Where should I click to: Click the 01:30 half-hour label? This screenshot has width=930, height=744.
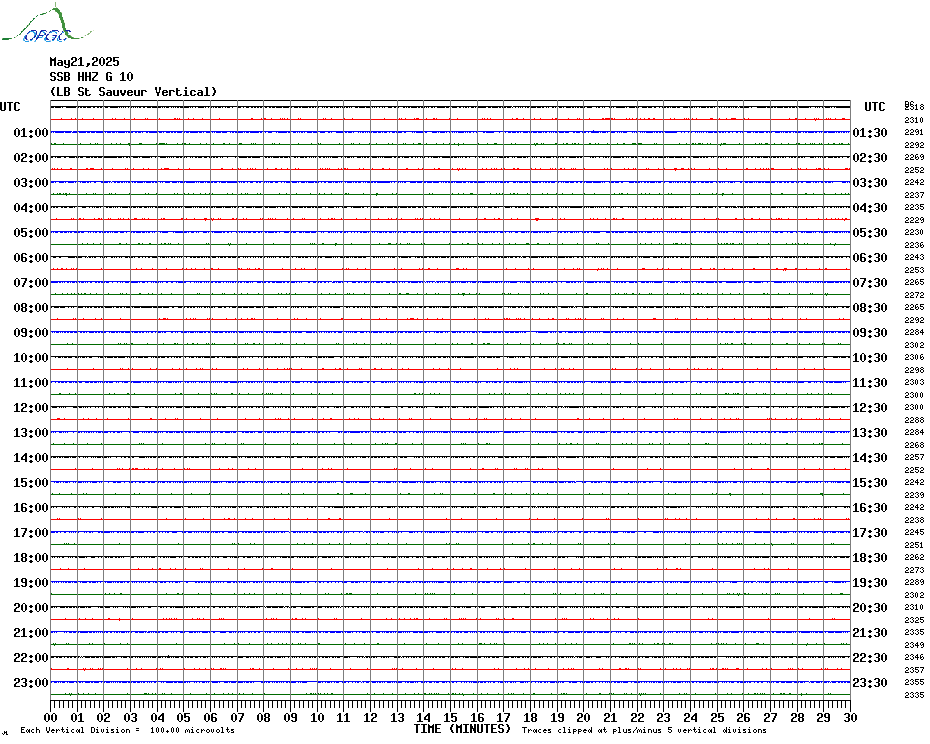click(870, 132)
